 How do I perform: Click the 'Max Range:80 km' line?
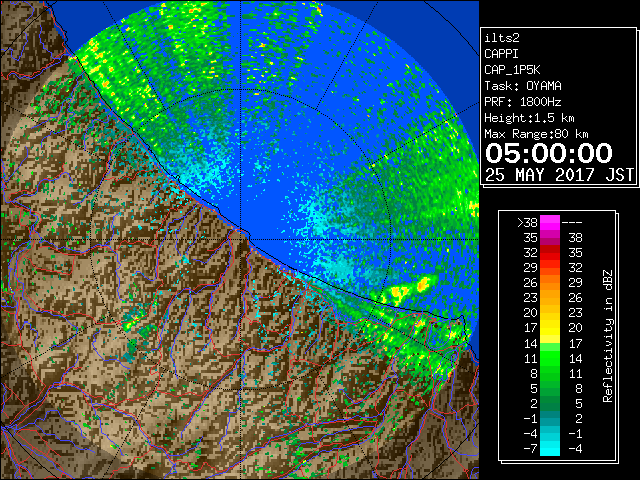point(536,134)
